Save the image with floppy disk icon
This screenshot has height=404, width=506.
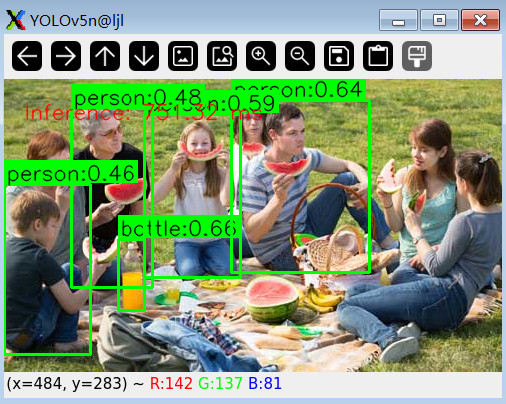[339, 56]
